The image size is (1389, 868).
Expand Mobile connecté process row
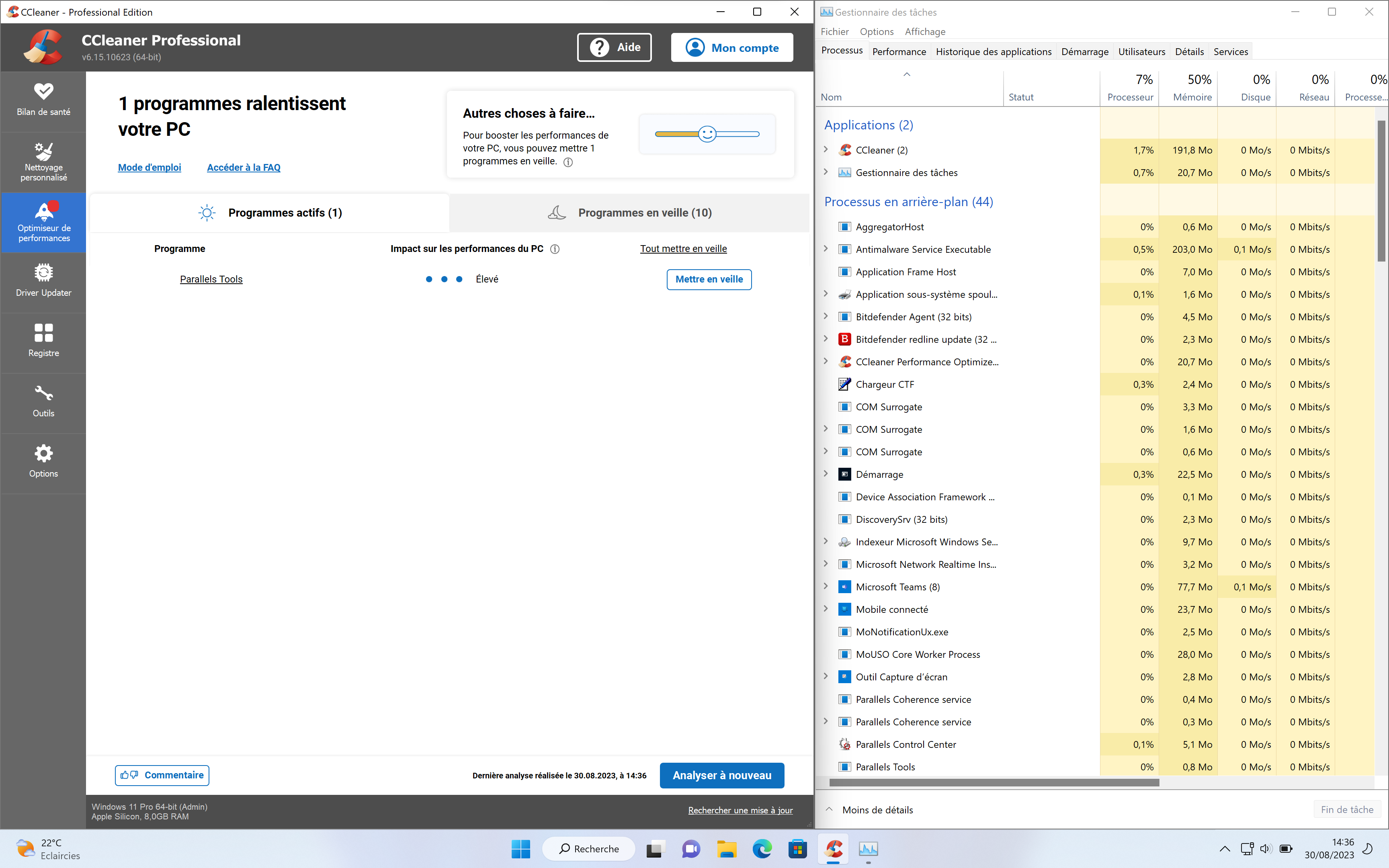coord(826,608)
